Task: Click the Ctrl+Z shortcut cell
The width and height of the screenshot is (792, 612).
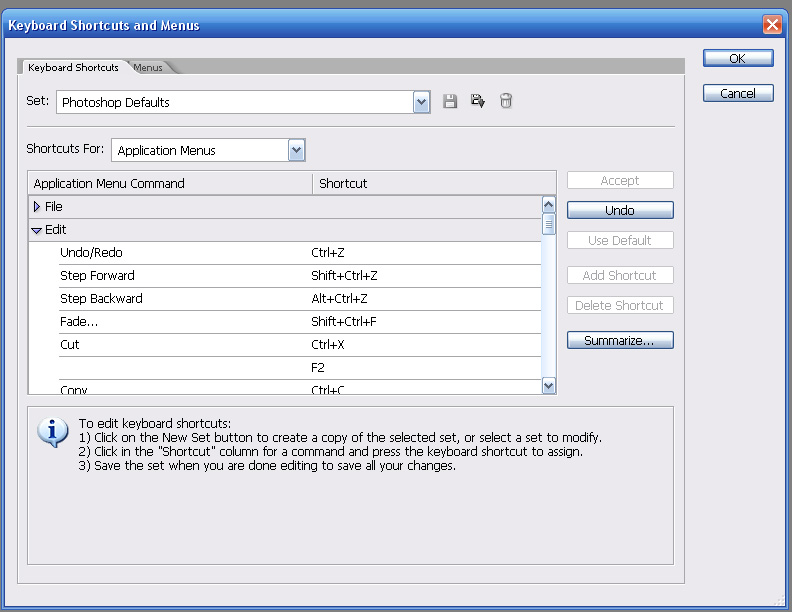Action: pyautogui.click(x=327, y=253)
